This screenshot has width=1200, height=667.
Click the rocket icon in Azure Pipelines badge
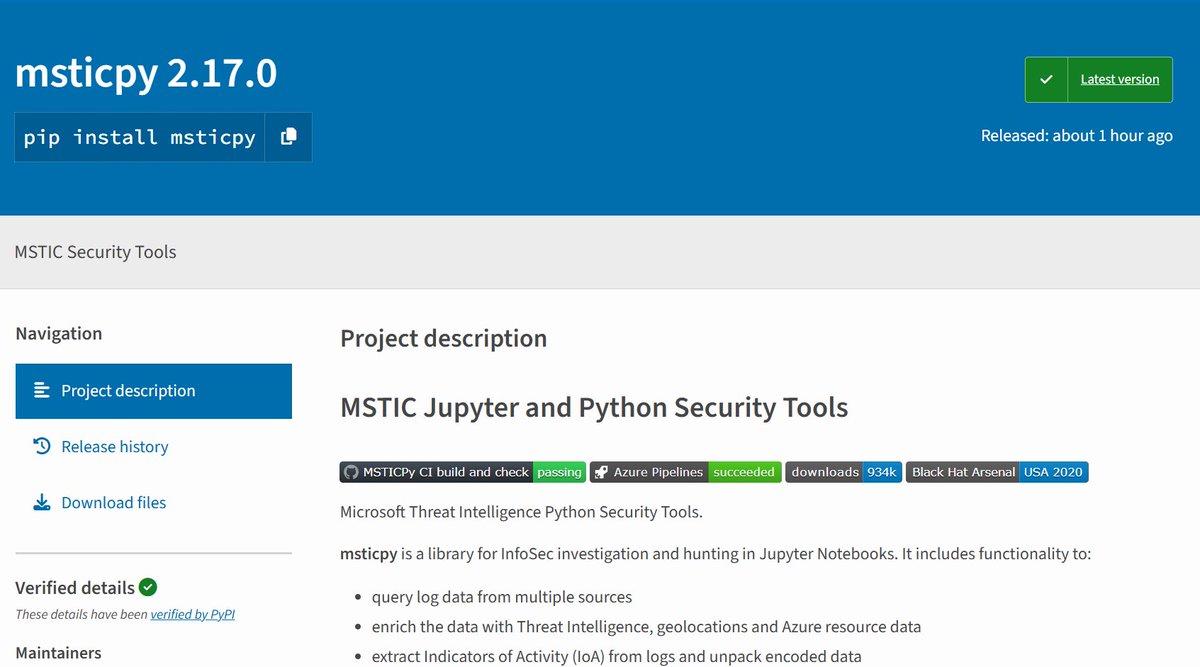tap(600, 472)
